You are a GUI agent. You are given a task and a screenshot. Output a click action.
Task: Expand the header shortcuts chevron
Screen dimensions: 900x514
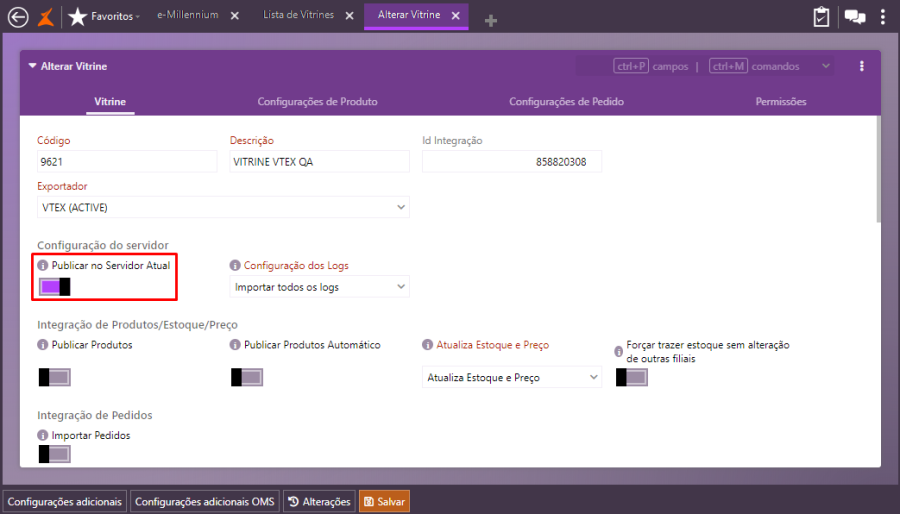click(826, 66)
